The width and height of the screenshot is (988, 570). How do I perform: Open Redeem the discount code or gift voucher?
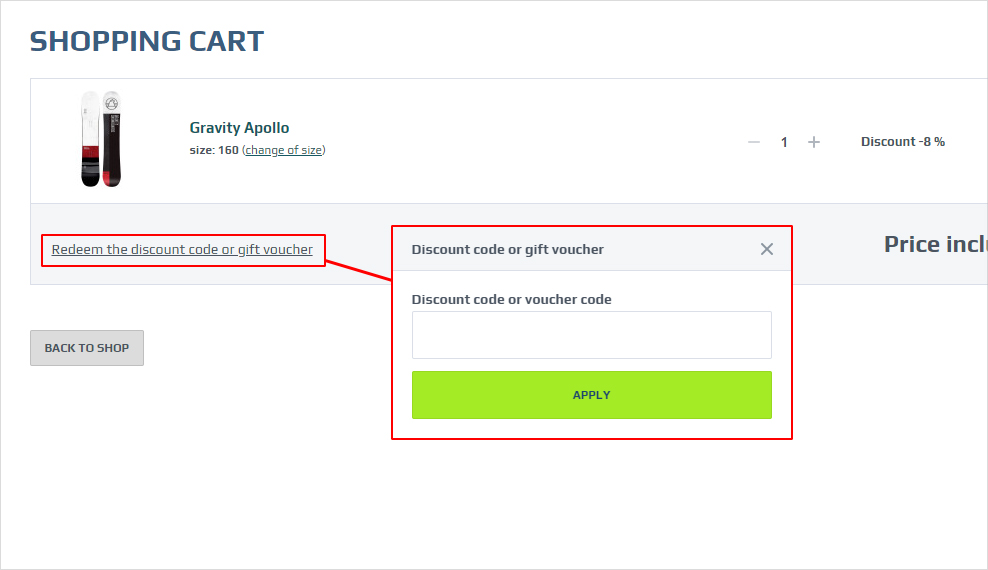182,249
